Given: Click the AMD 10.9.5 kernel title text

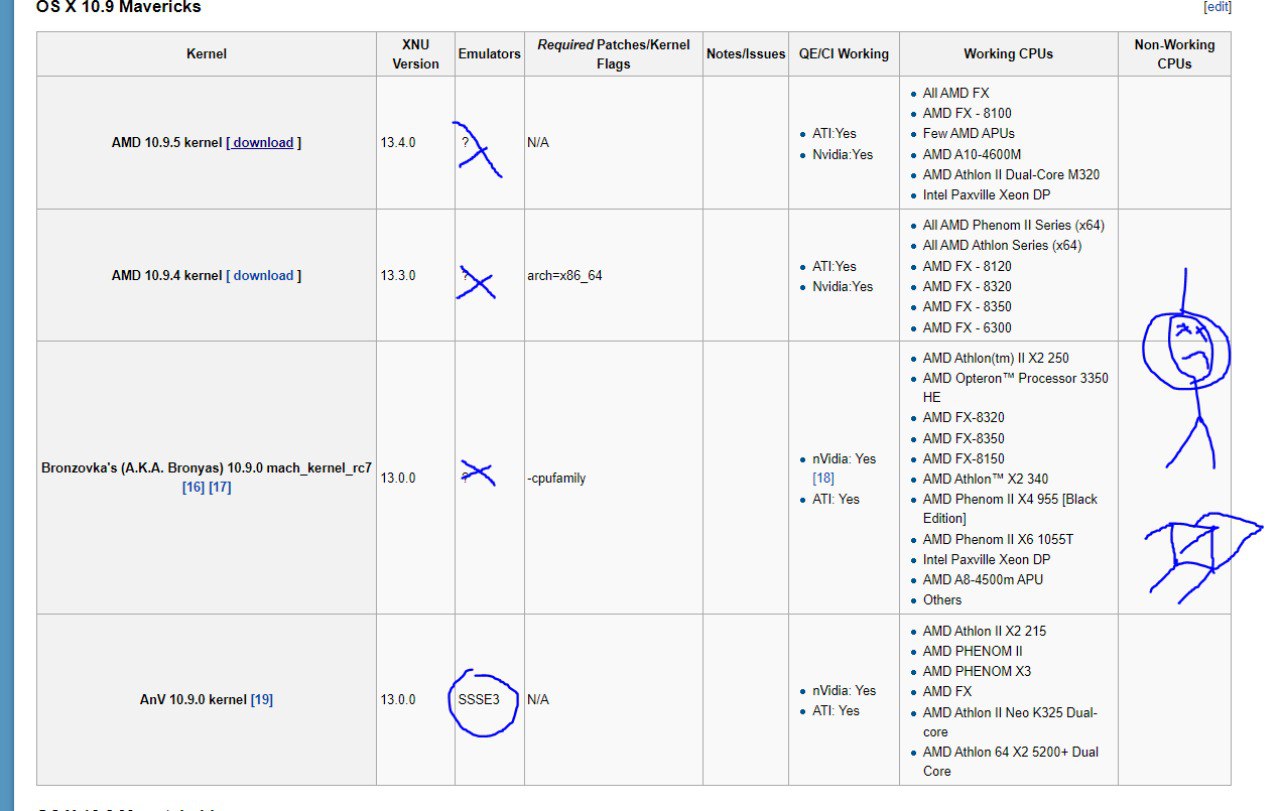Looking at the screenshot, I should pos(167,142).
